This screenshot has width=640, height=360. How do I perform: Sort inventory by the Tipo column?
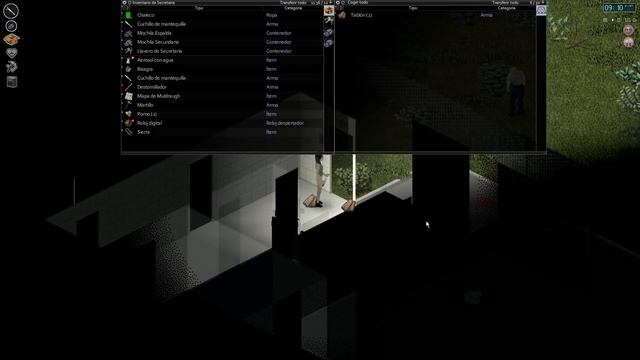(x=199, y=8)
